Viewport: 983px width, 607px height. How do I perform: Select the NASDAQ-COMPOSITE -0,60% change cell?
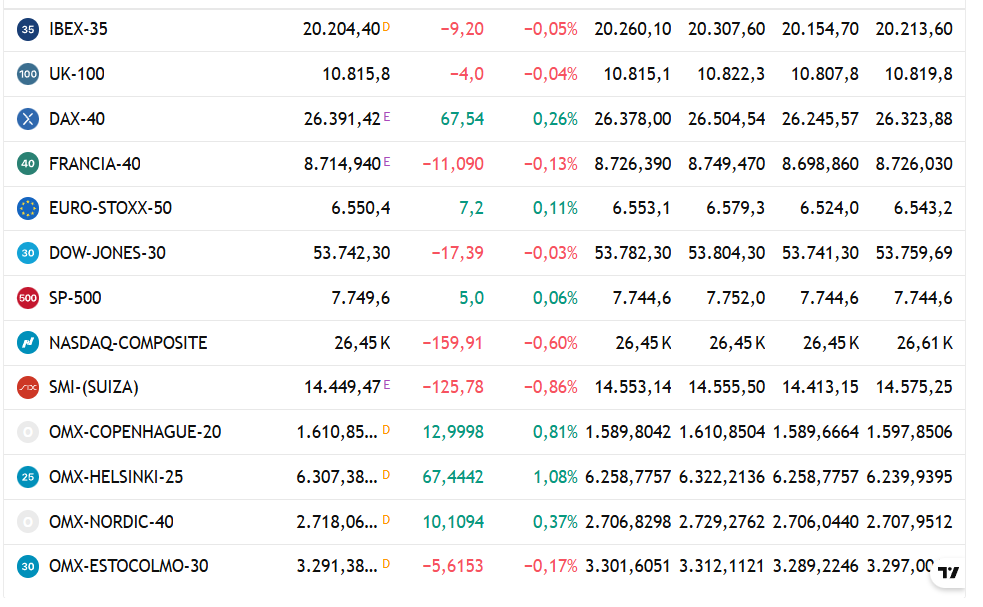tap(550, 343)
